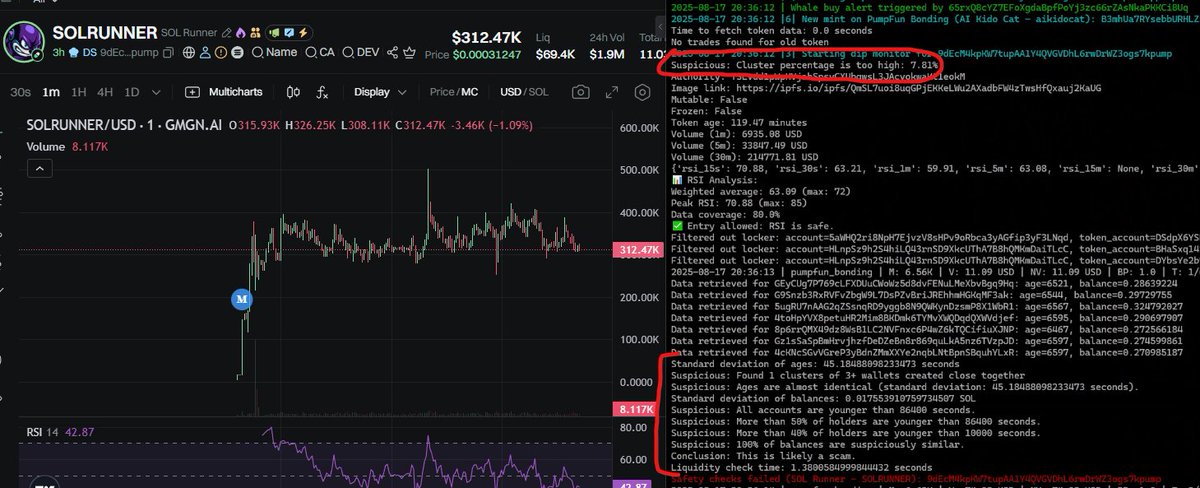Copy the 9dEc...pump contract address
Image resolution: width=1200 pixels, height=488 pixels.
tap(168, 53)
